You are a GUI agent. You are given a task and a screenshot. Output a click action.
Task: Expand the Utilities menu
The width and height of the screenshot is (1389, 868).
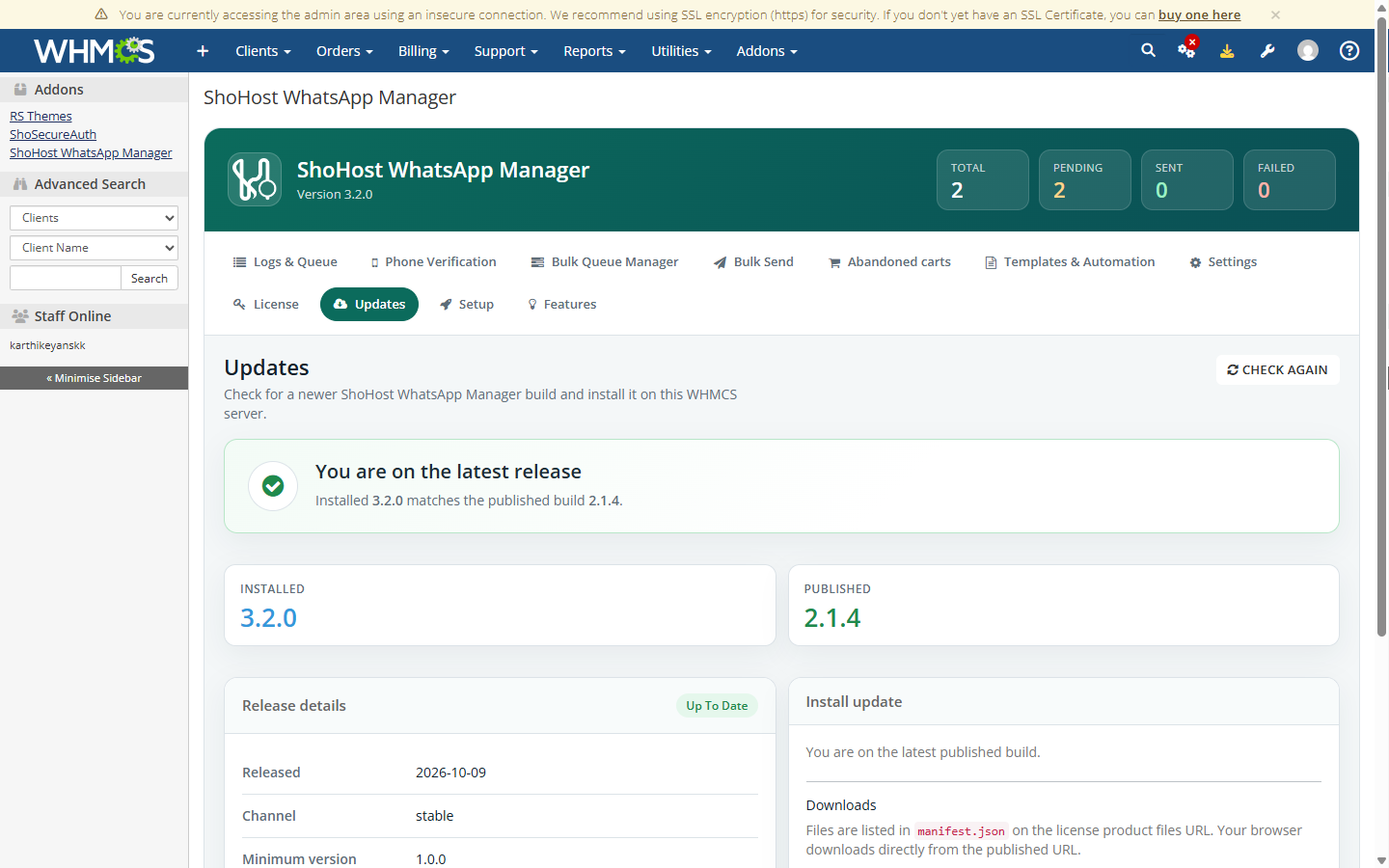point(681,51)
